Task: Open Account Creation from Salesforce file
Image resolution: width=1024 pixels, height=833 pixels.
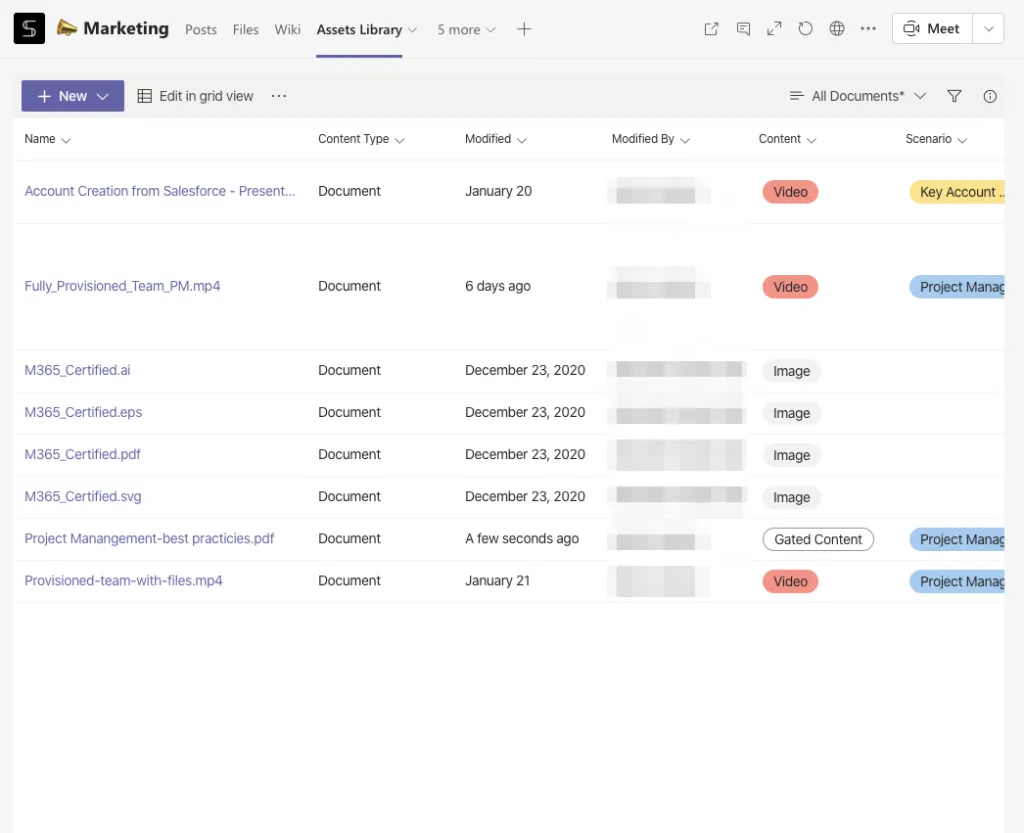Action: (x=159, y=191)
